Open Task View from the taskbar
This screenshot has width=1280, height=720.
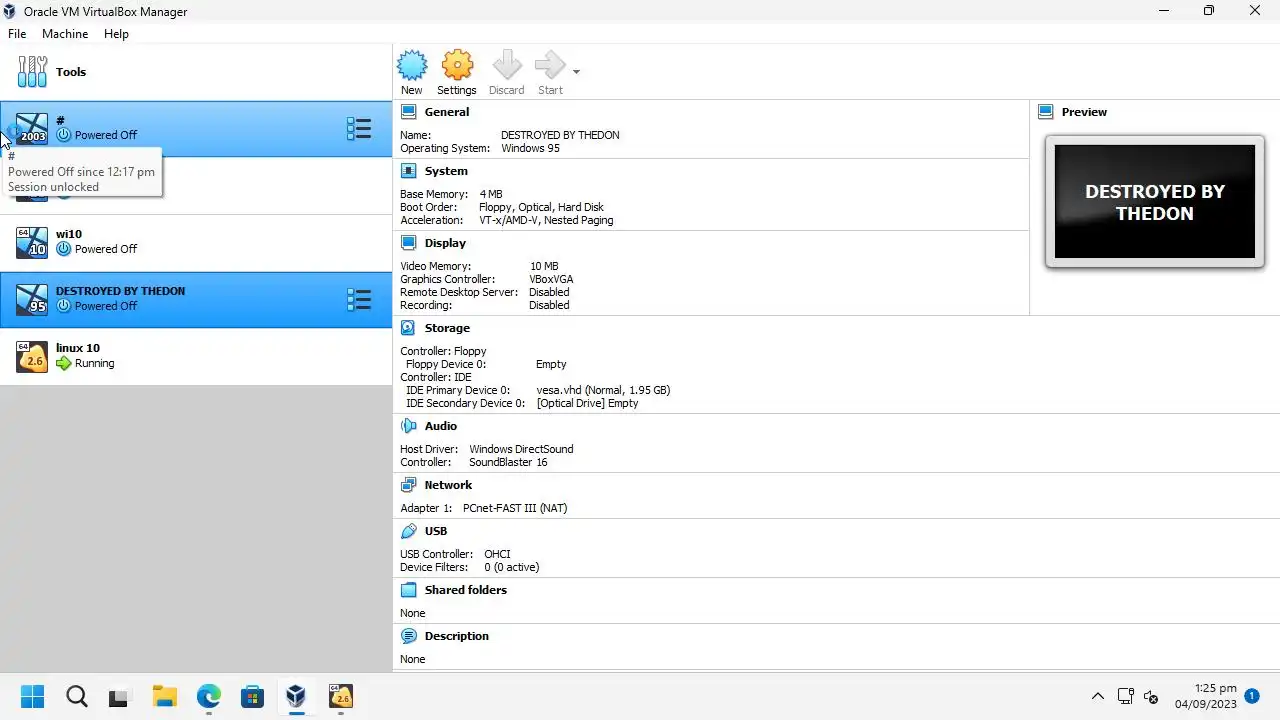120,696
